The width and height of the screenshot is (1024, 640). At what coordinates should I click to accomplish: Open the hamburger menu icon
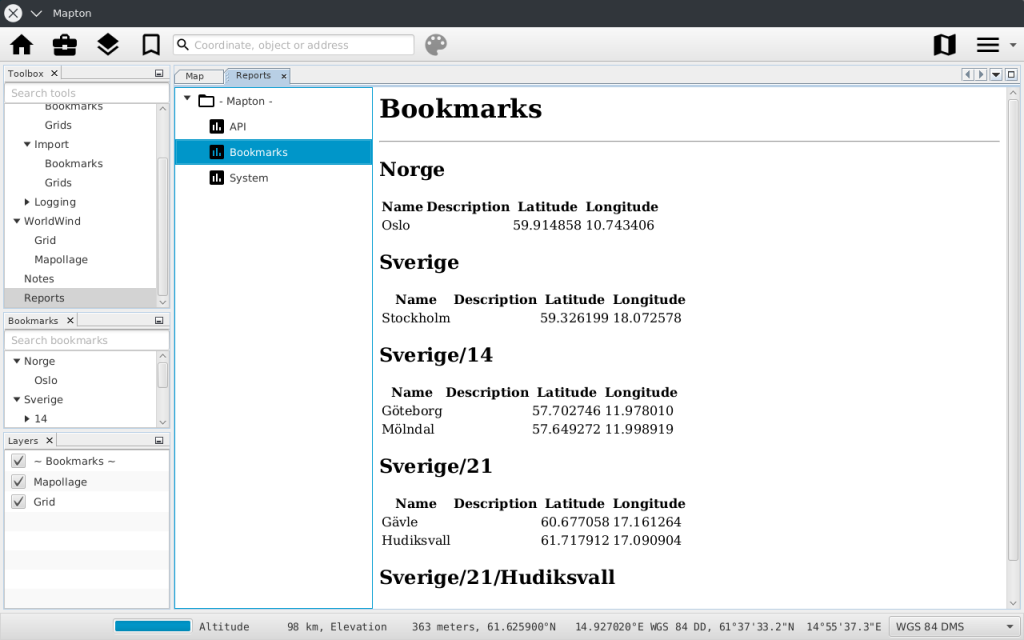pyautogui.click(x=987, y=44)
